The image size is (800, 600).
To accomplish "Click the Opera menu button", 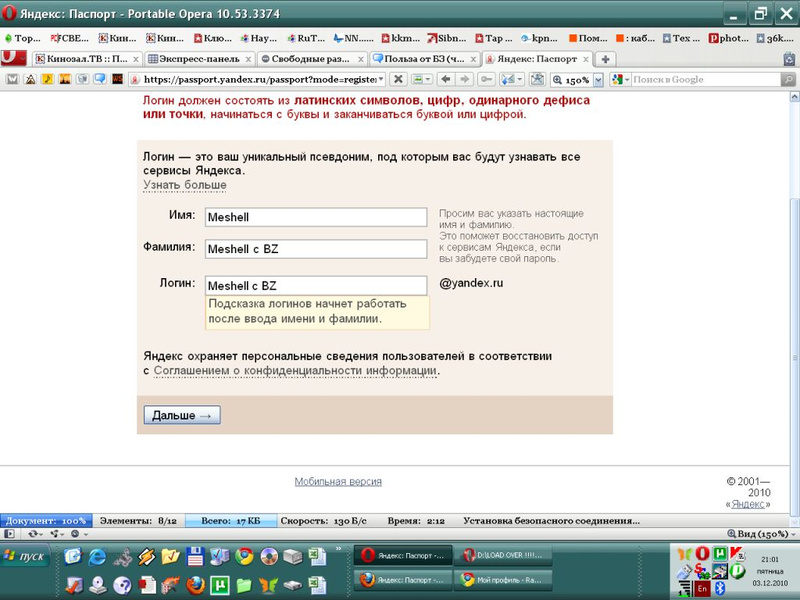I will click(x=14, y=58).
